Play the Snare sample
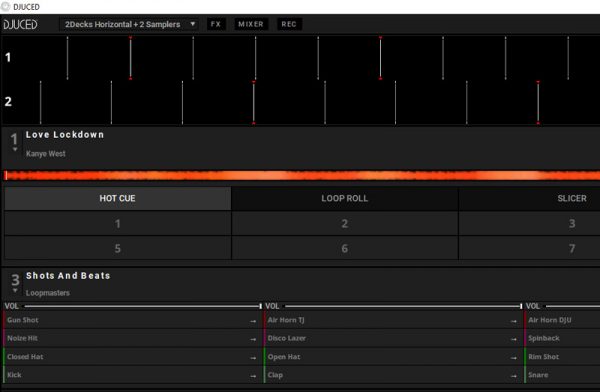 (562, 375)
